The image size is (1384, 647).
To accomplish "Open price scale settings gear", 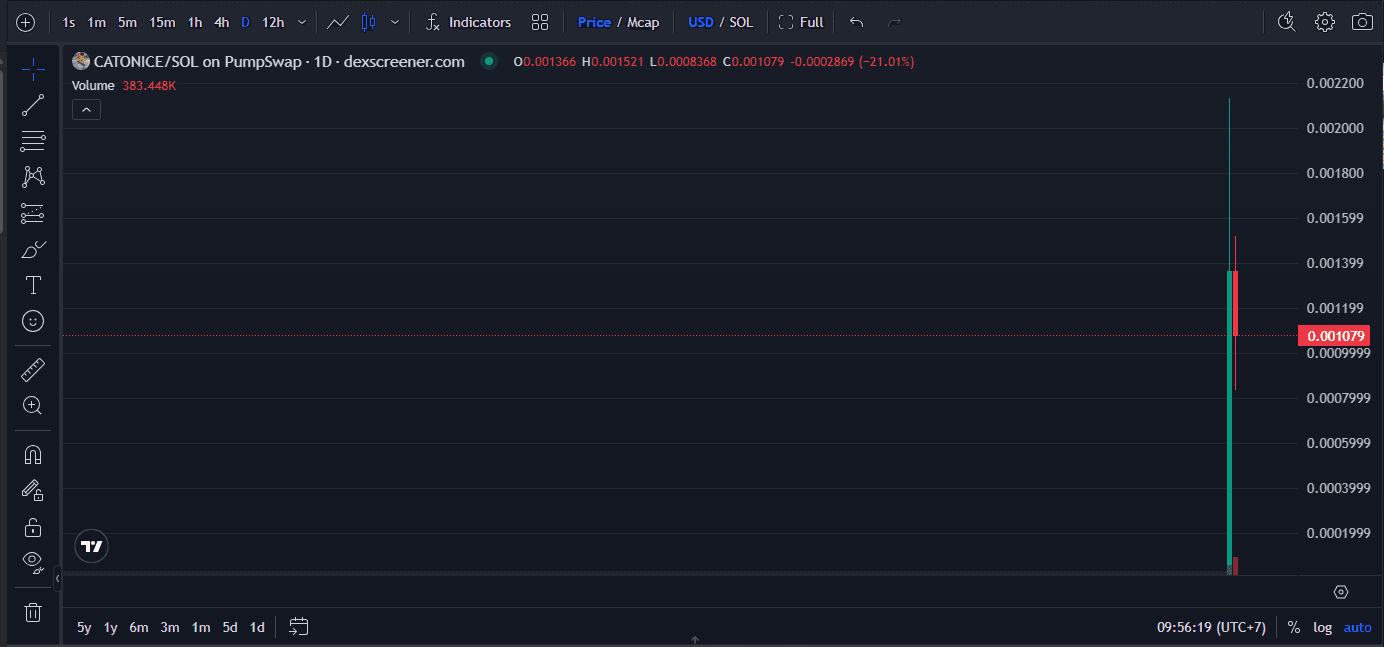I will tap(1341, 592).
